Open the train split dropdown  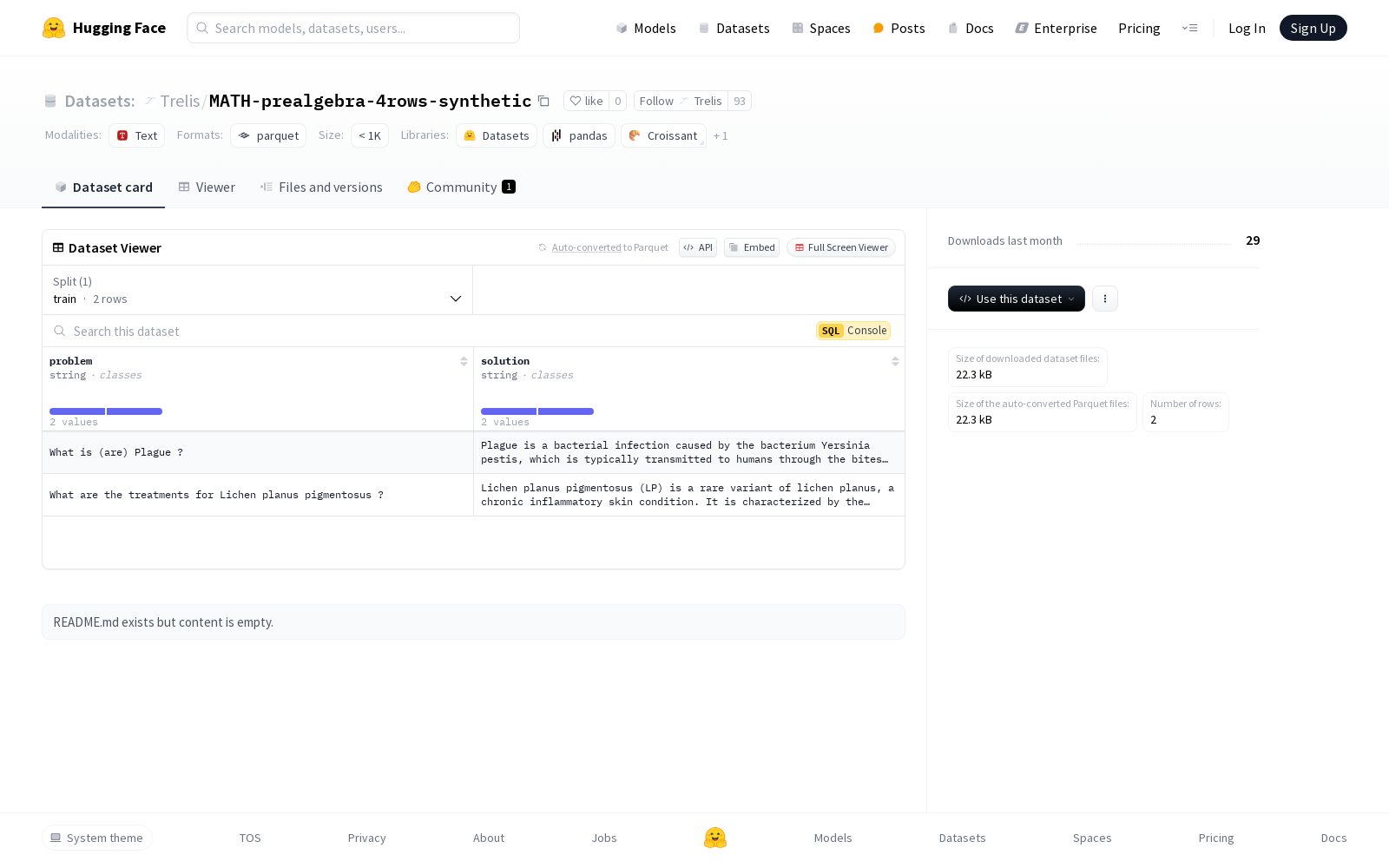(x=257, y=290)
